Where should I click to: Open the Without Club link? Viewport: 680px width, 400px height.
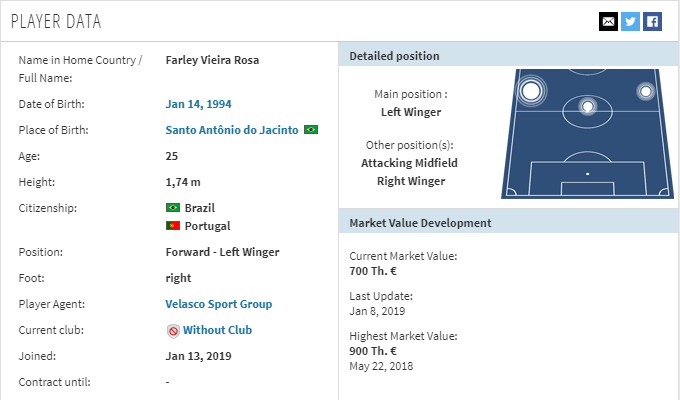pyautogui.click(x=217, y=330)
